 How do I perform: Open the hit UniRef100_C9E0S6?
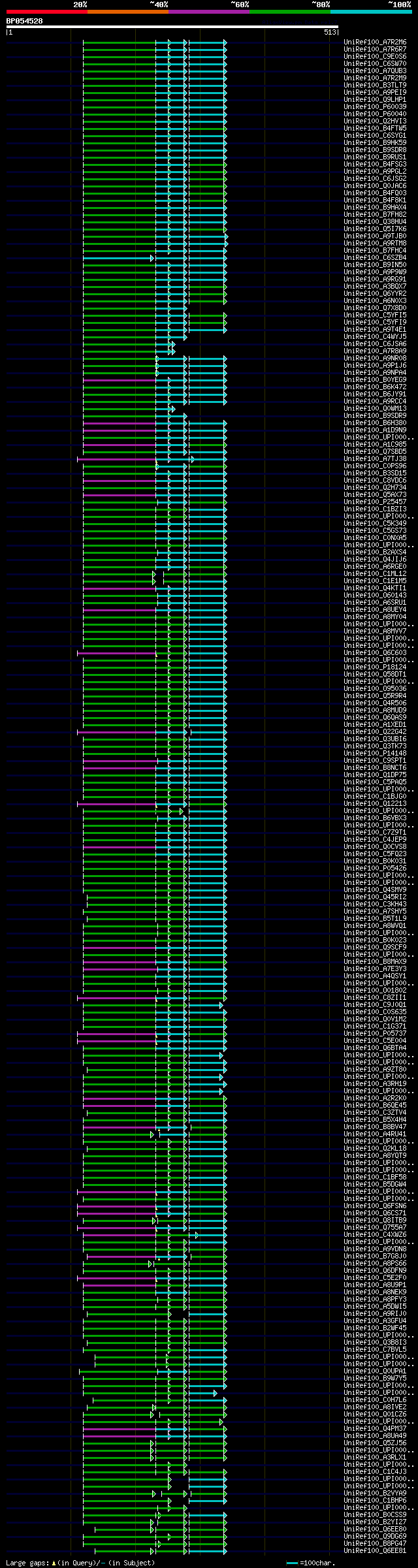[375, 56]
